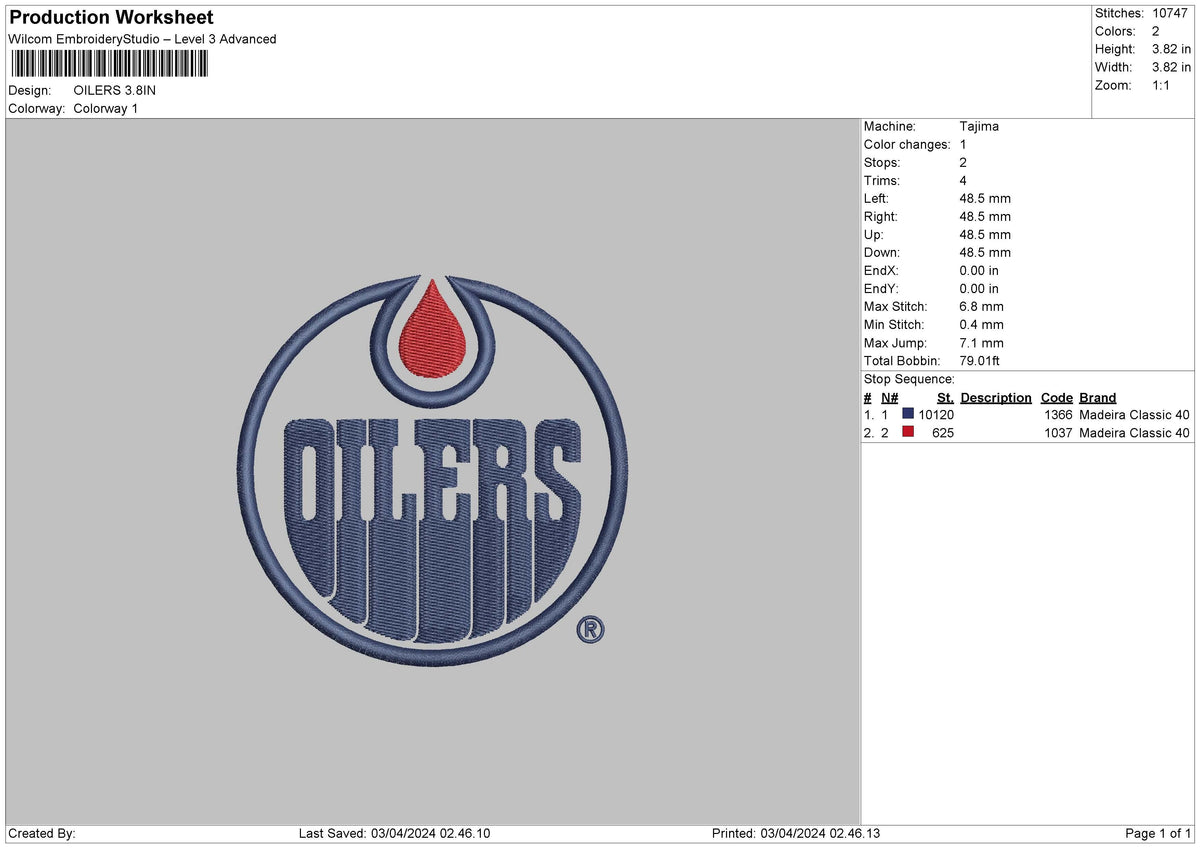Click 'Madeira Classic 40' in stop row 1

(1135, 415)
